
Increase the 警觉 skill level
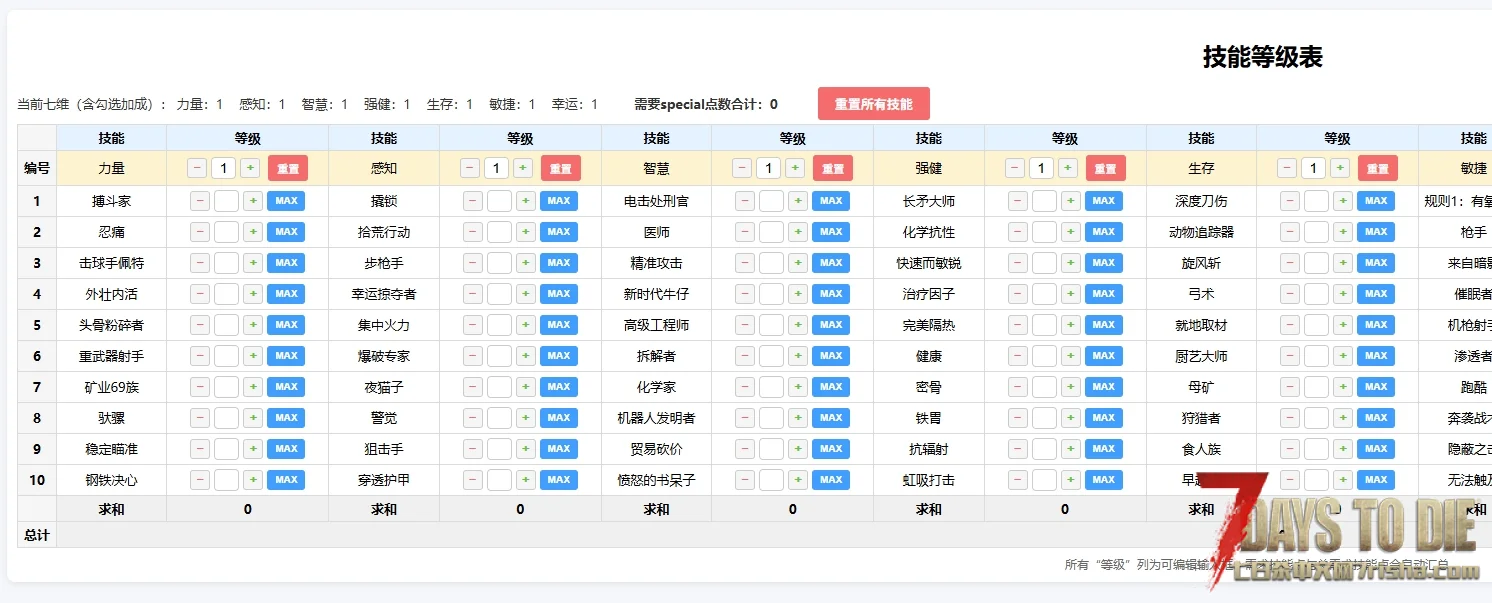click(526, 418)
